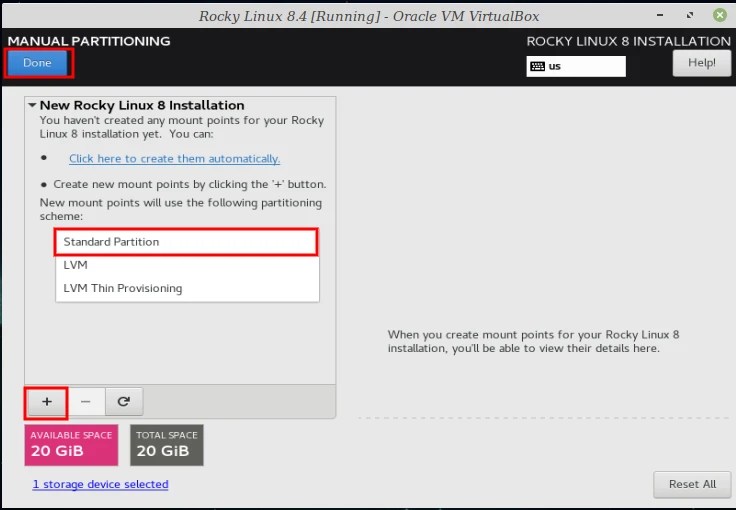Remove mount point with minus button
This screenshot has width=736, height=510.
pyautogui.click(x=85, y=402)
